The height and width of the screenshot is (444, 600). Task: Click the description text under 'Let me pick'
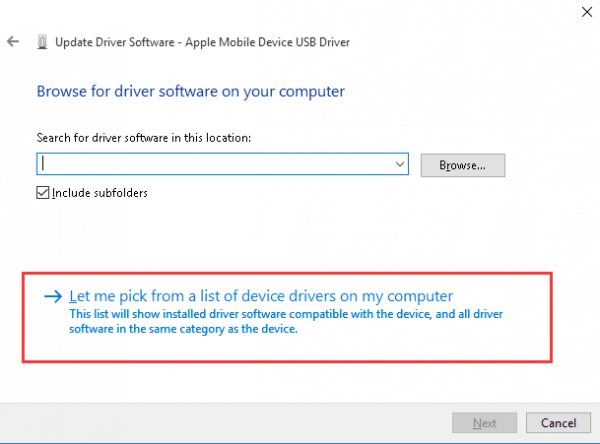[x=260, y=320]
